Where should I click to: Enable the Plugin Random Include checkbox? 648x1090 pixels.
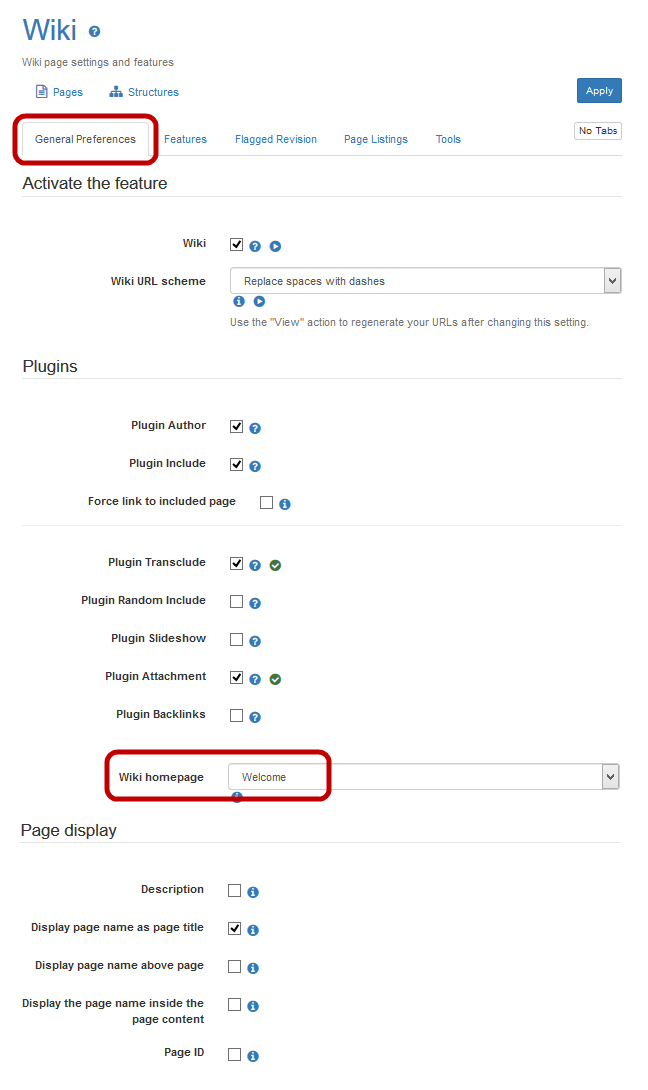pyautogui.click(x=237, y=602)
